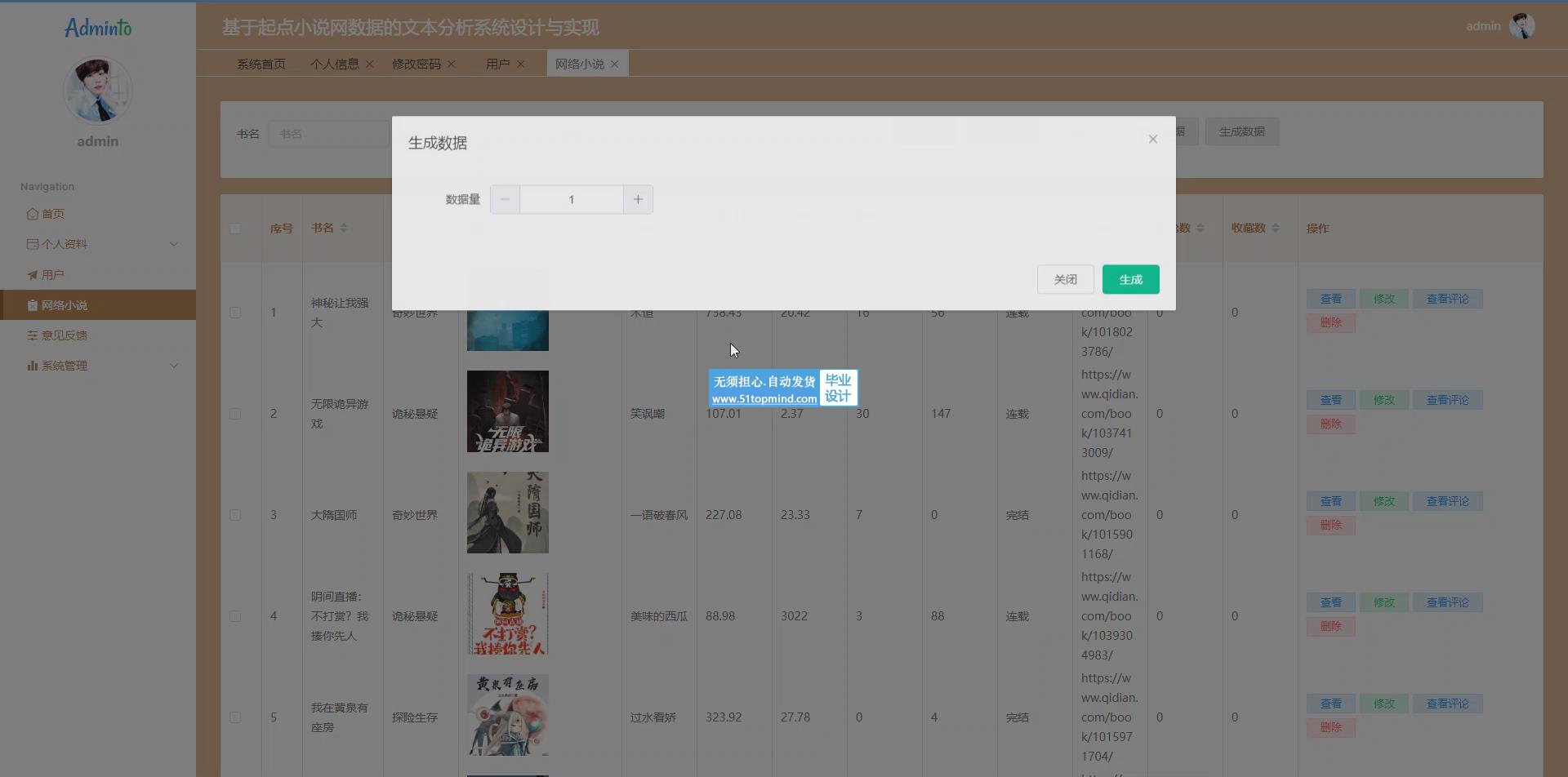Viewport: 1568px width, 777px height.
Task: Click the 关闭 button in dialog
Action: coord(1065,279)
